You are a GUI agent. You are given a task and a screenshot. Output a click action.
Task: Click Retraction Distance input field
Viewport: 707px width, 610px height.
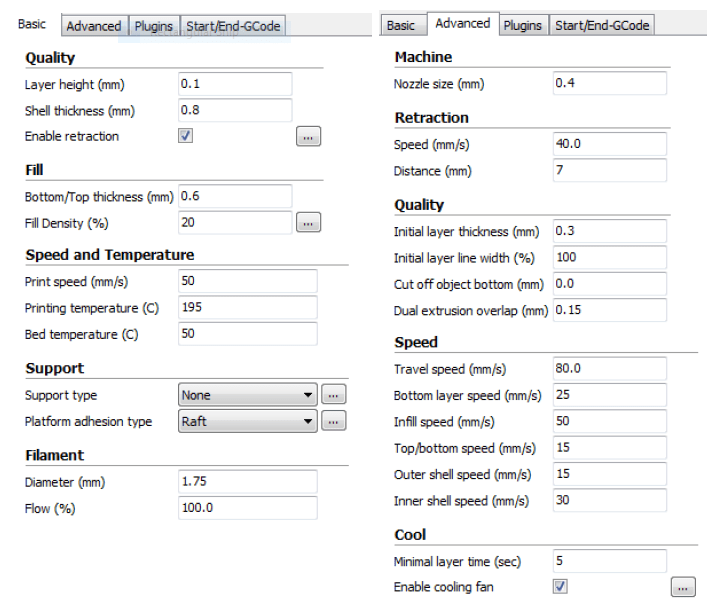tap(610, 170)
